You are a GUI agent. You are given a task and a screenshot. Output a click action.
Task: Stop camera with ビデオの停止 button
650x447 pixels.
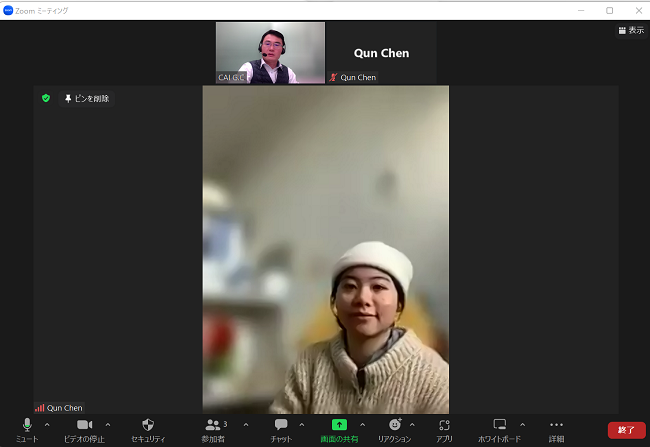[85, 430]
